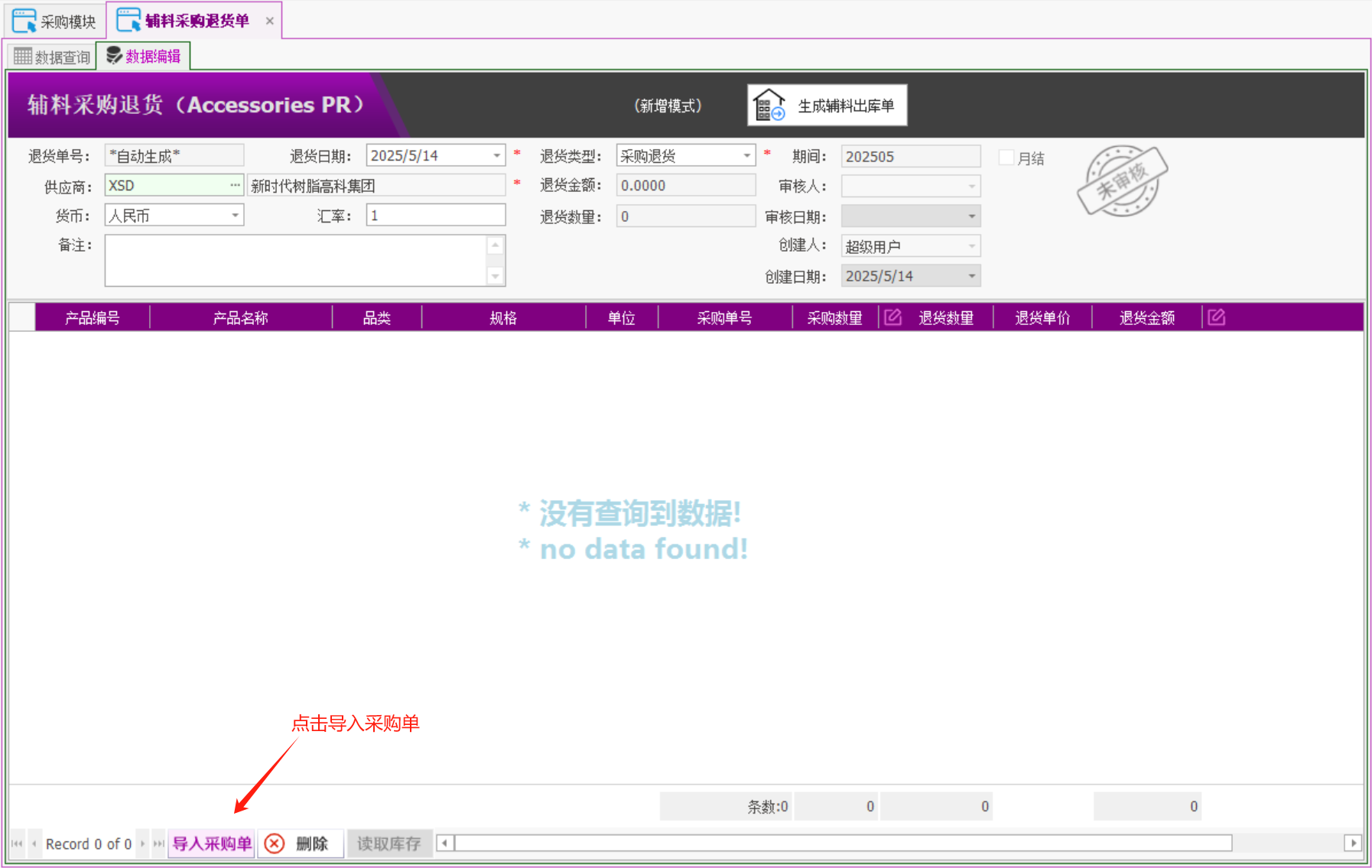Toggle the 月结 checkbox
Image resolution: width=1372 pixels, height=868 pixels.
(x=1006, y=158)
